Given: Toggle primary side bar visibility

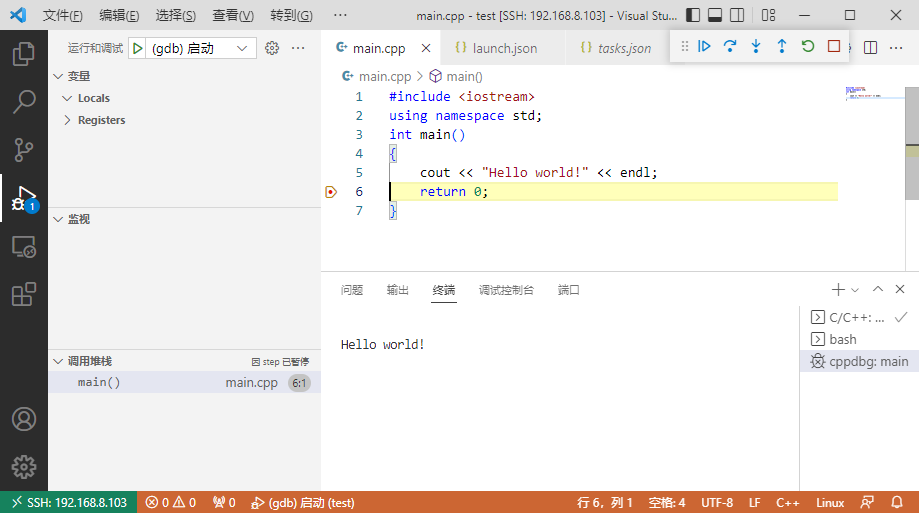Looking at the screenshot, I should (x=693, y=15).
